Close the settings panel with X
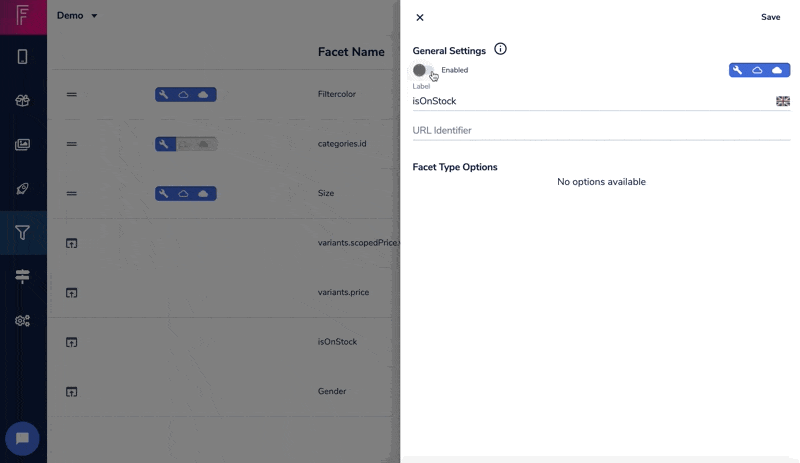 420,17
